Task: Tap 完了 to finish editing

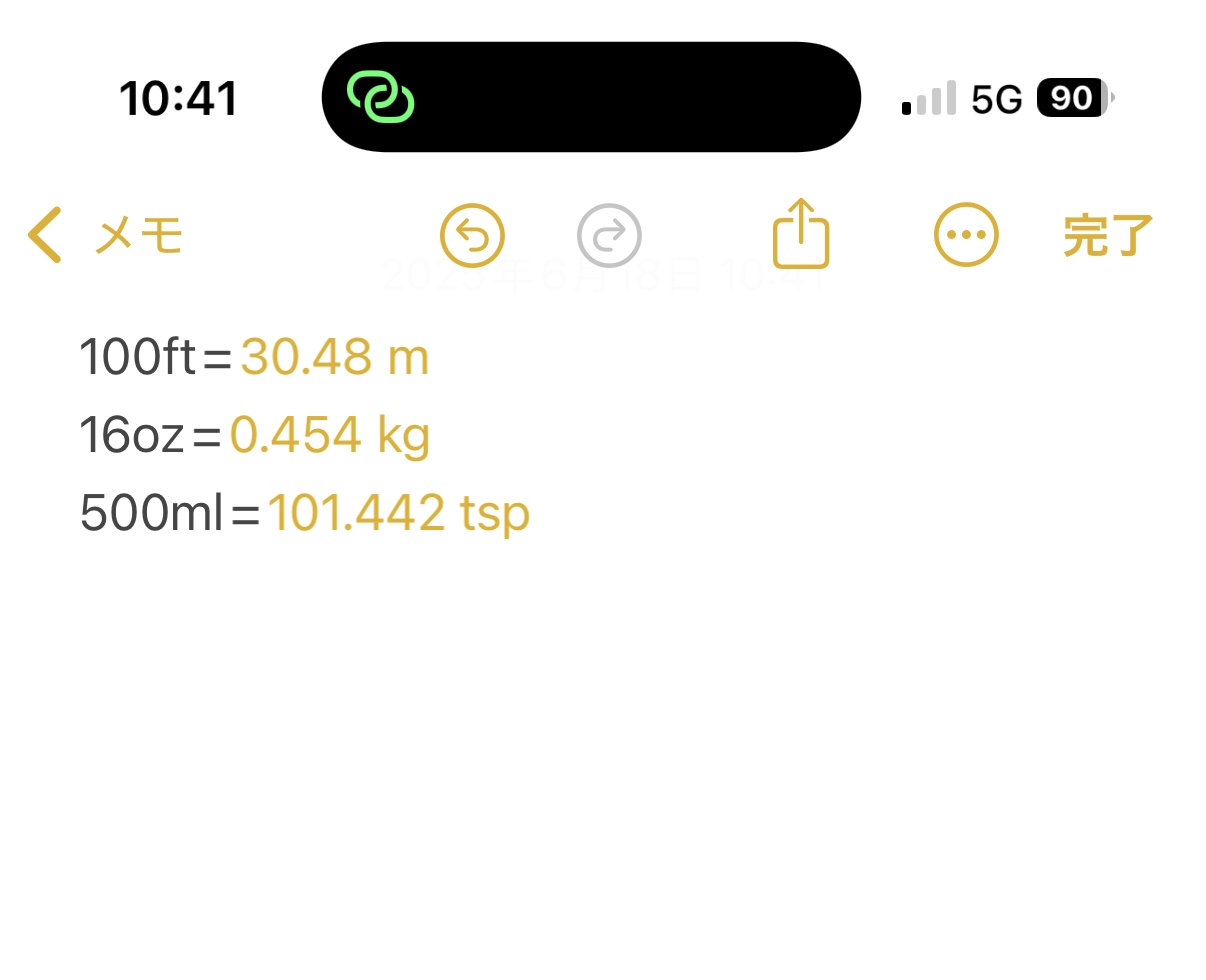Action: 1108,236
